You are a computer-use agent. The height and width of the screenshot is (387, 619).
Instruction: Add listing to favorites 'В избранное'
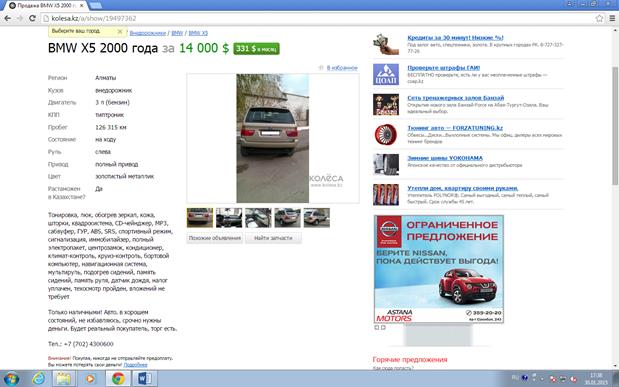pos(342,68)
